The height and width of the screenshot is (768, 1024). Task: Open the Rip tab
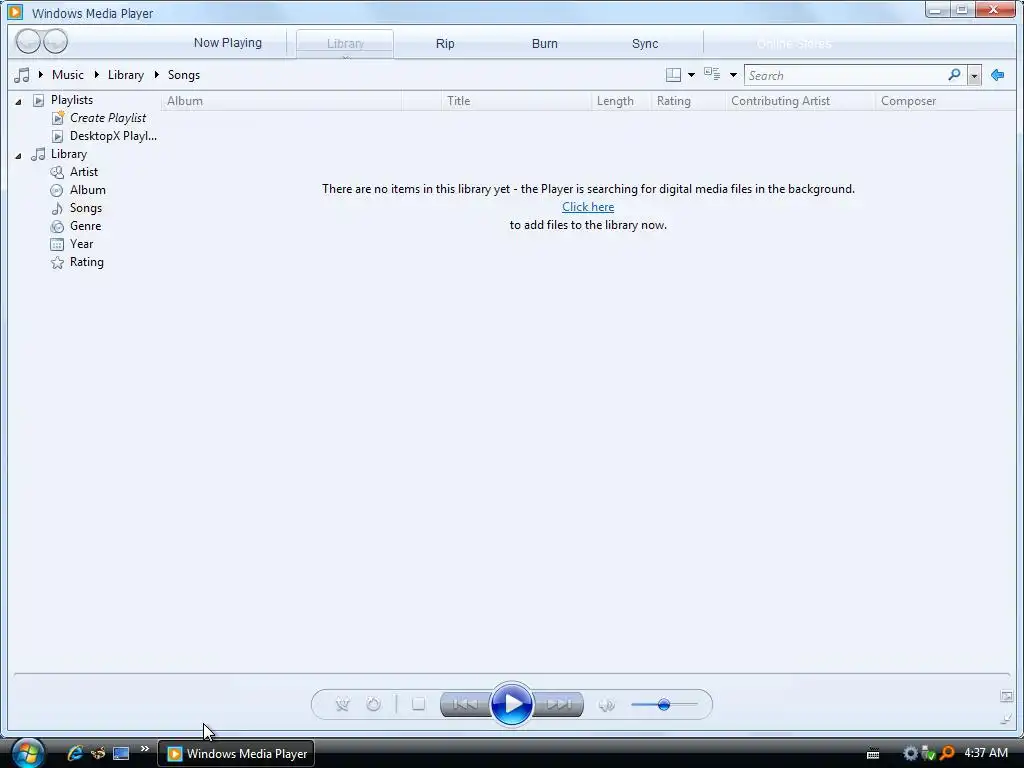click(x=445, y=44)
